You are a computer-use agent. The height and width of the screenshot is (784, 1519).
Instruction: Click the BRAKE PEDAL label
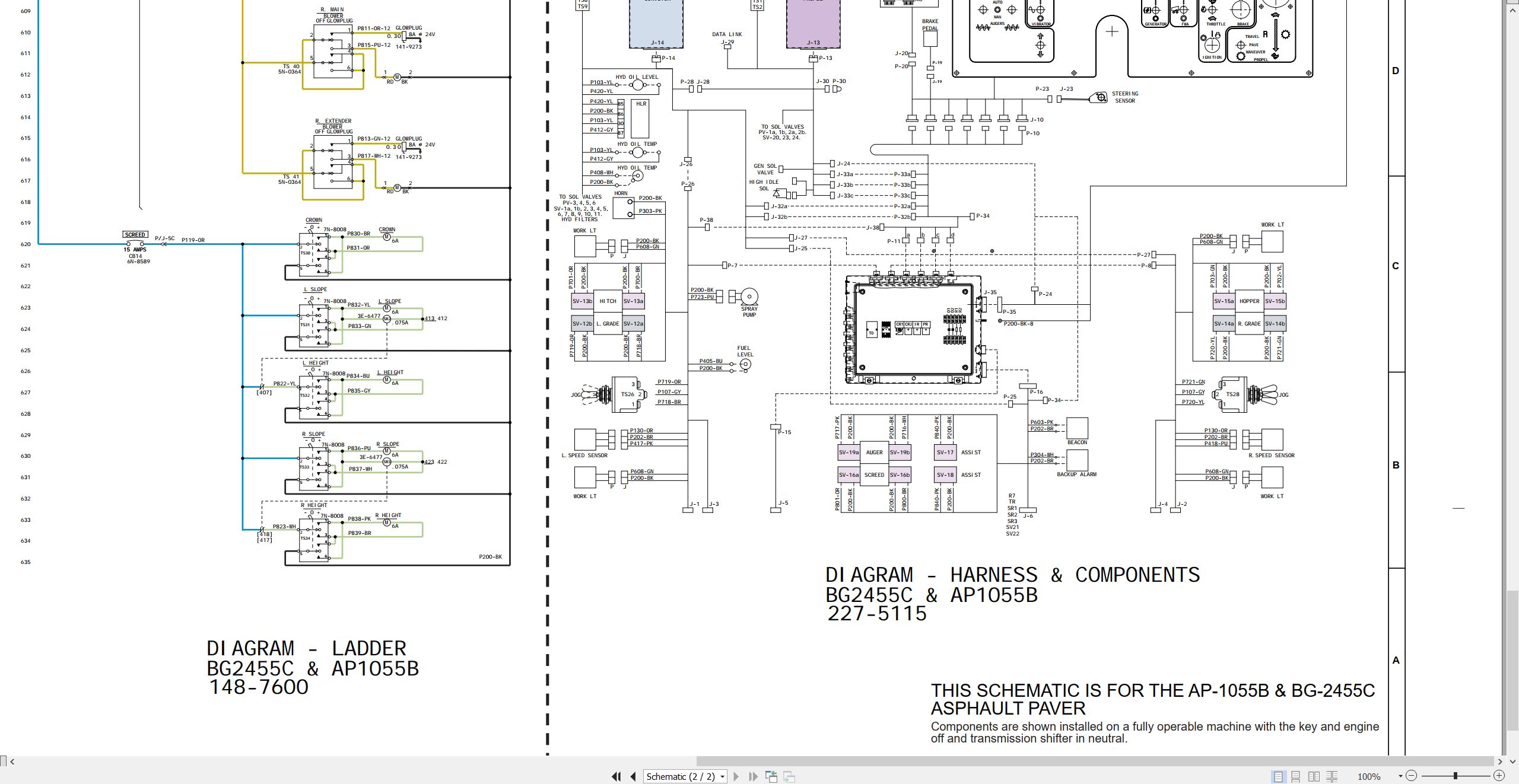coord(930,25)
